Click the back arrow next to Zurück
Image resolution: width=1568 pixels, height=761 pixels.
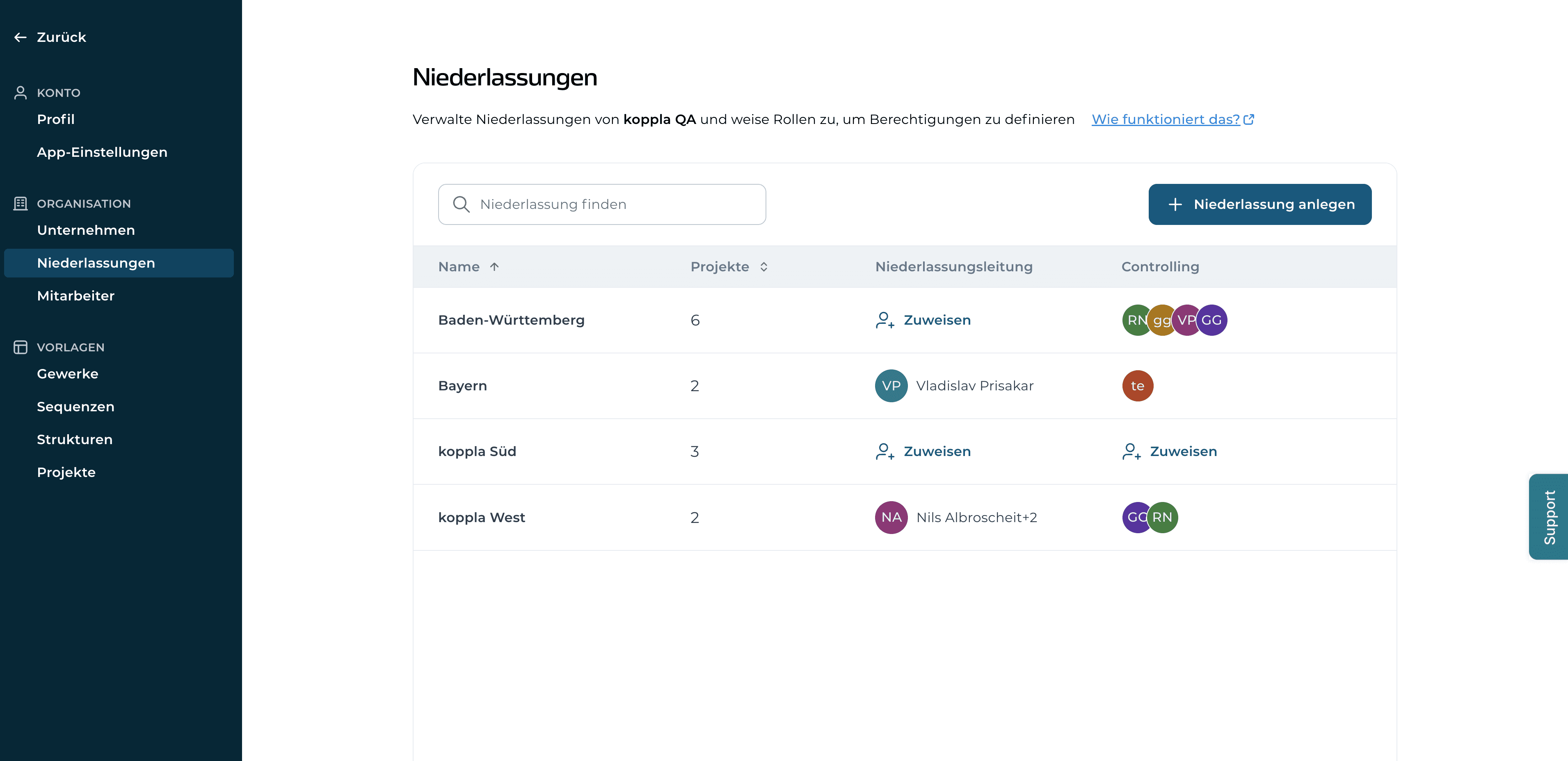21,37
